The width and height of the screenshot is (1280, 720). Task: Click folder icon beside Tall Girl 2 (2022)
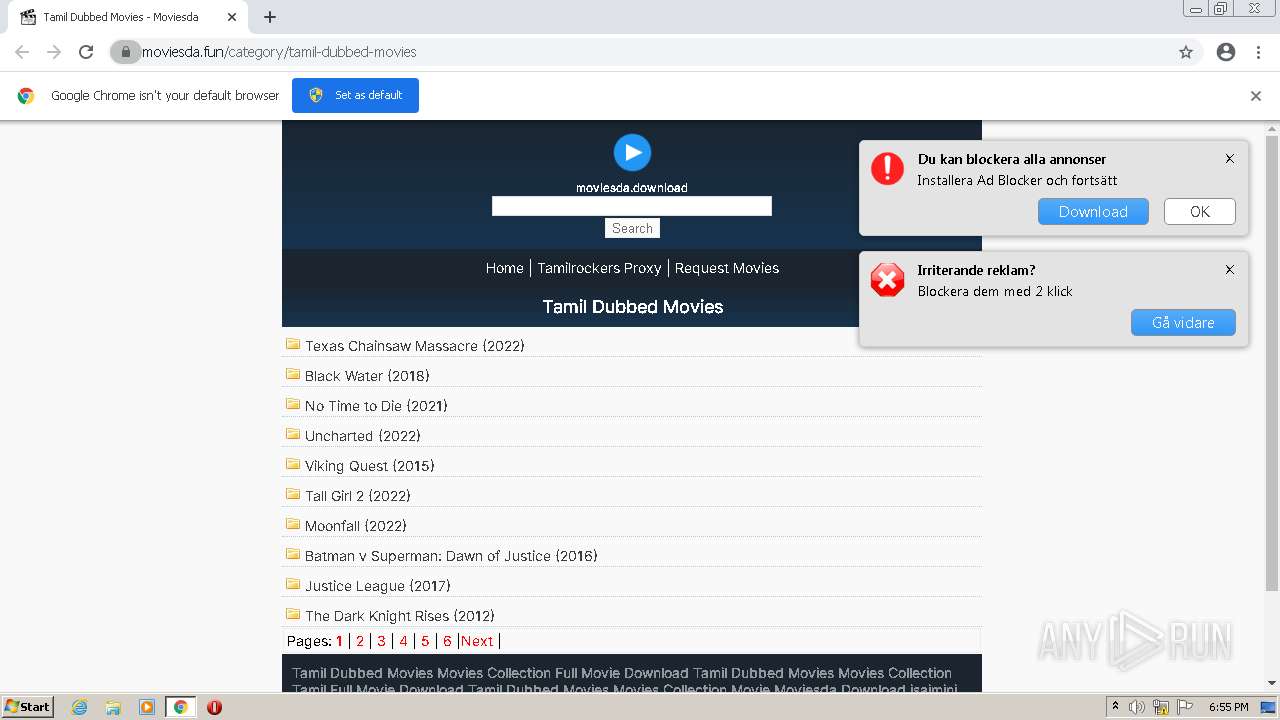pyautogui.click(x=293, y=494)
